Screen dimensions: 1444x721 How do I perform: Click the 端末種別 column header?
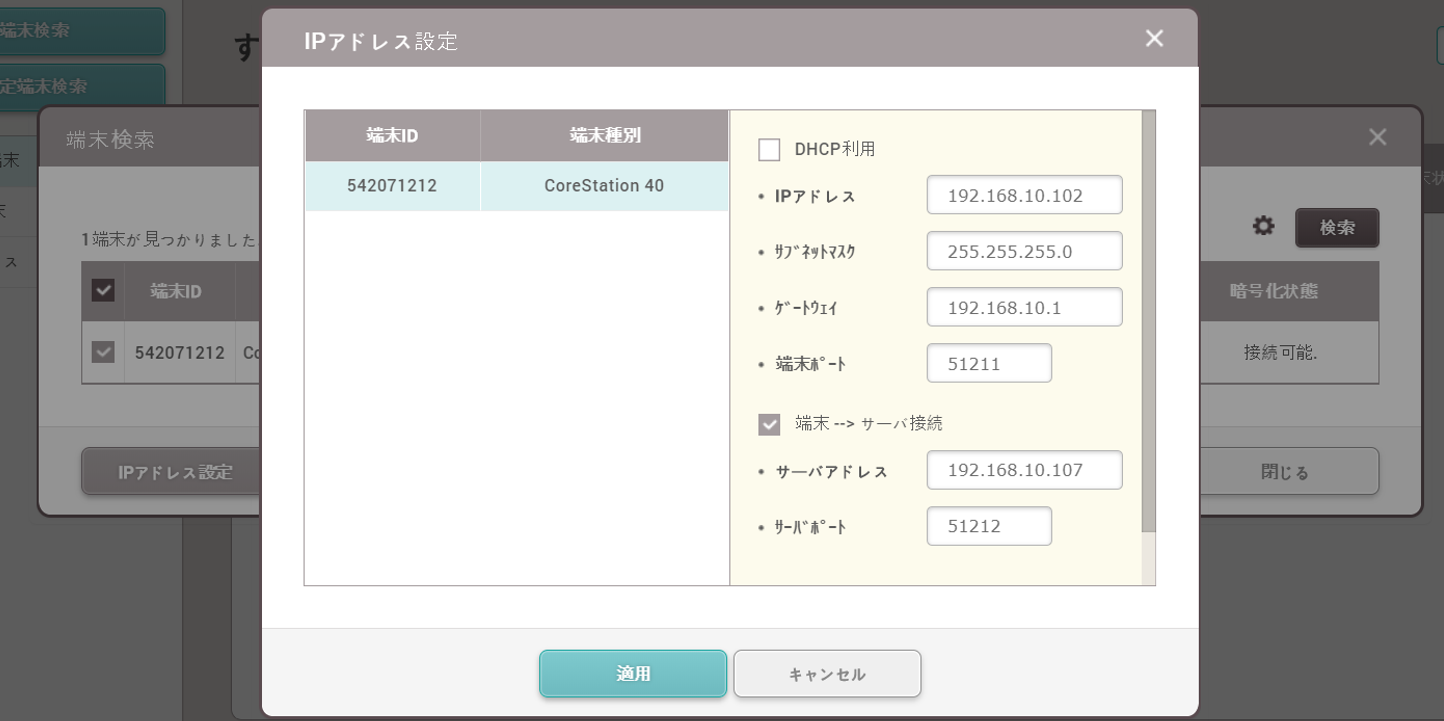point(604,136)
